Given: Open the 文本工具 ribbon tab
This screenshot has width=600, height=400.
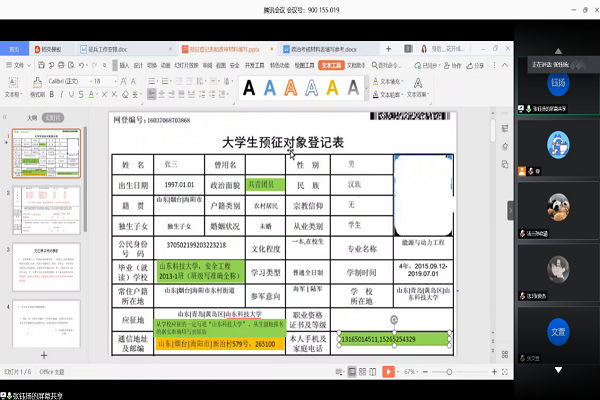Looking at the screenshot, I should pyautogui.click(x=334, y=66).
